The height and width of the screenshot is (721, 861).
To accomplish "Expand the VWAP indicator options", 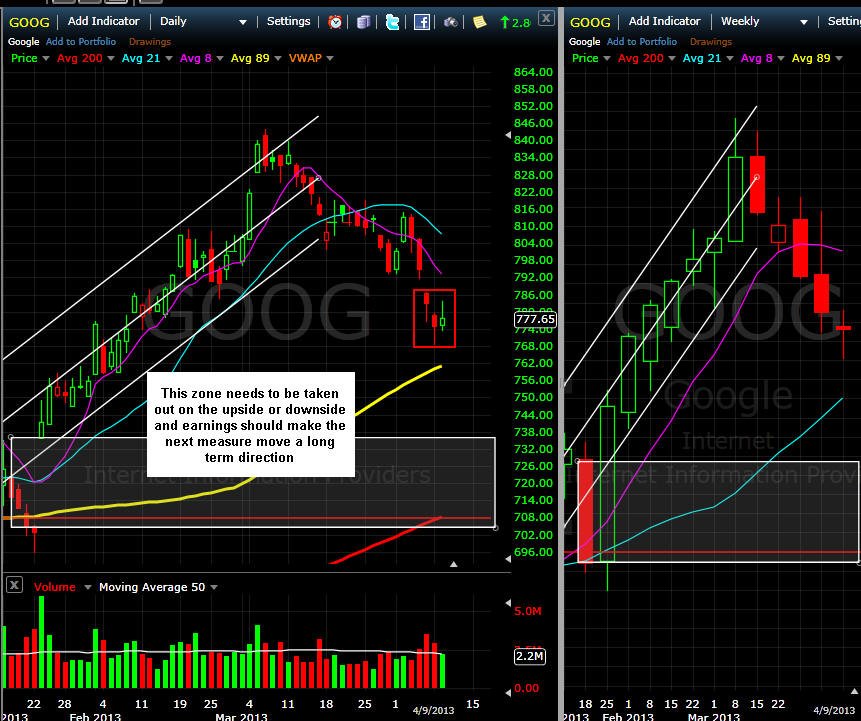I will click(311, 58).
